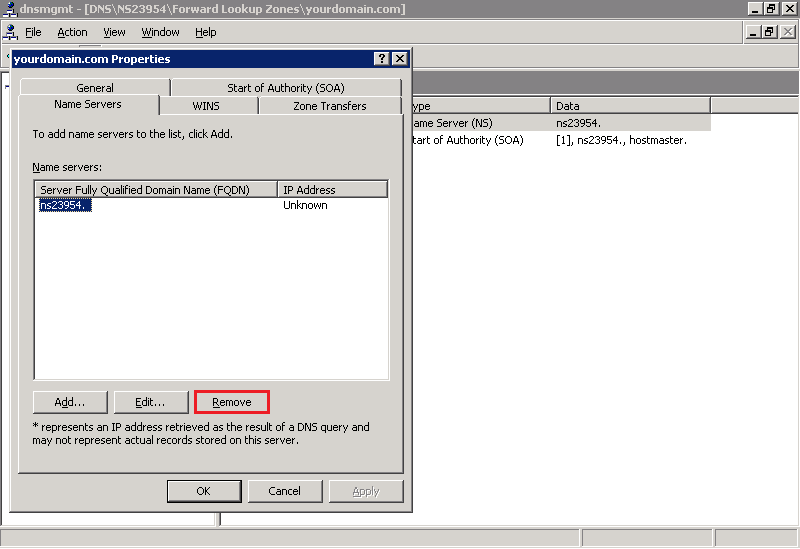Select the ns23954. name server entry
This screenshot has width=800, height=549.
click(65, 205)
